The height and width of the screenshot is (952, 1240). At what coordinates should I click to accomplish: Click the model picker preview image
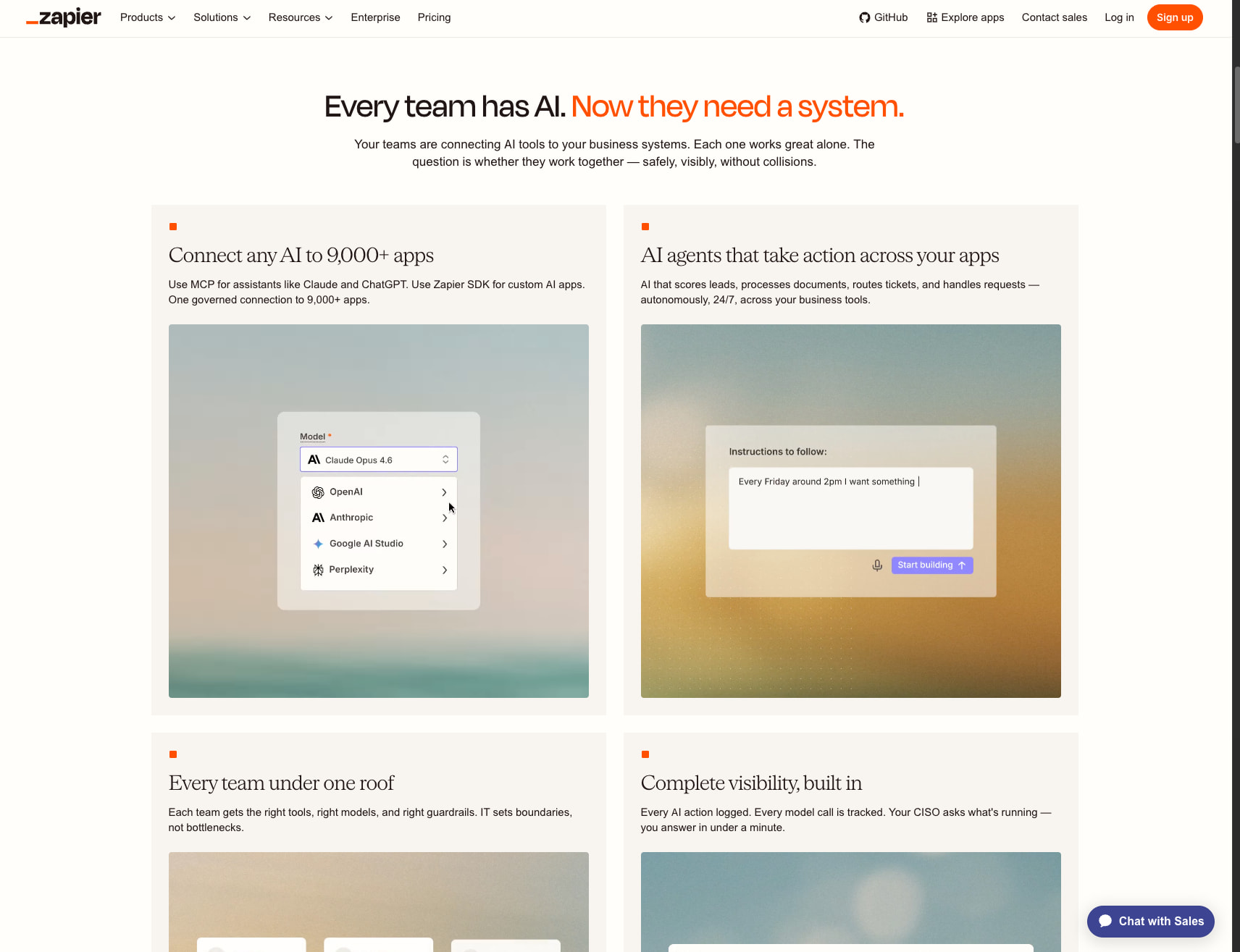click(x=379, y=511)
